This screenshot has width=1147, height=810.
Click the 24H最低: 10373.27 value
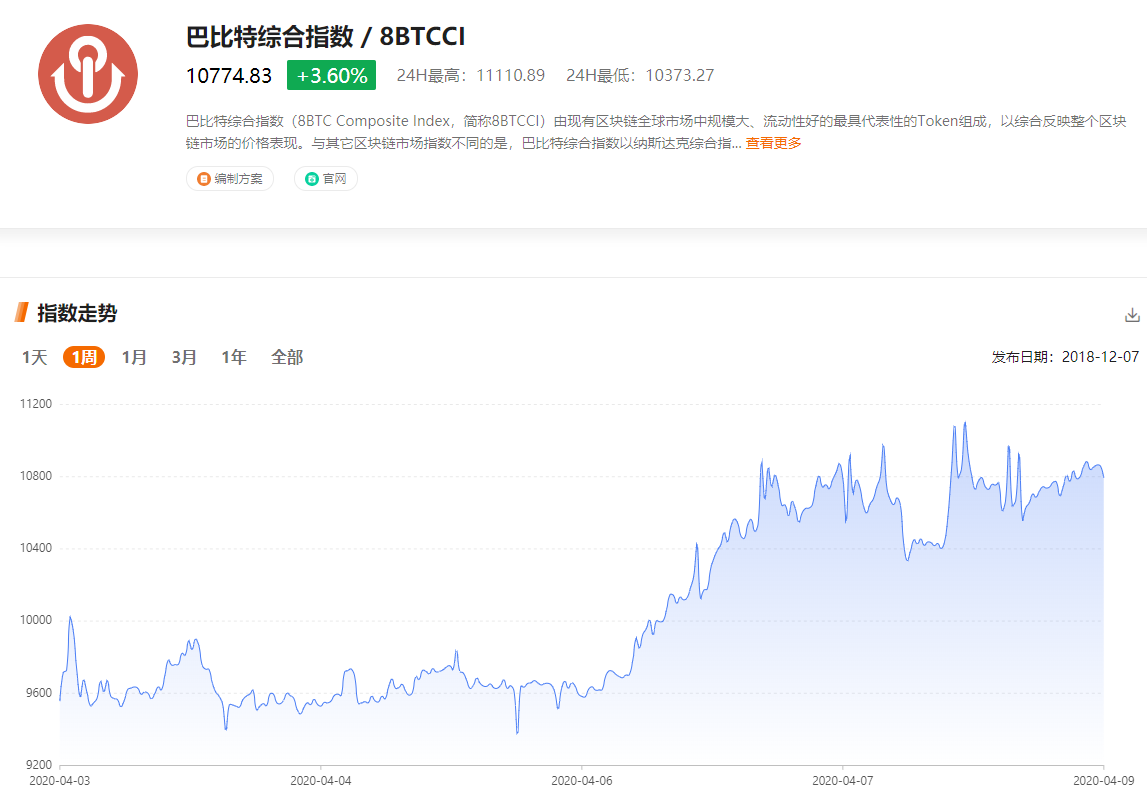640,75
